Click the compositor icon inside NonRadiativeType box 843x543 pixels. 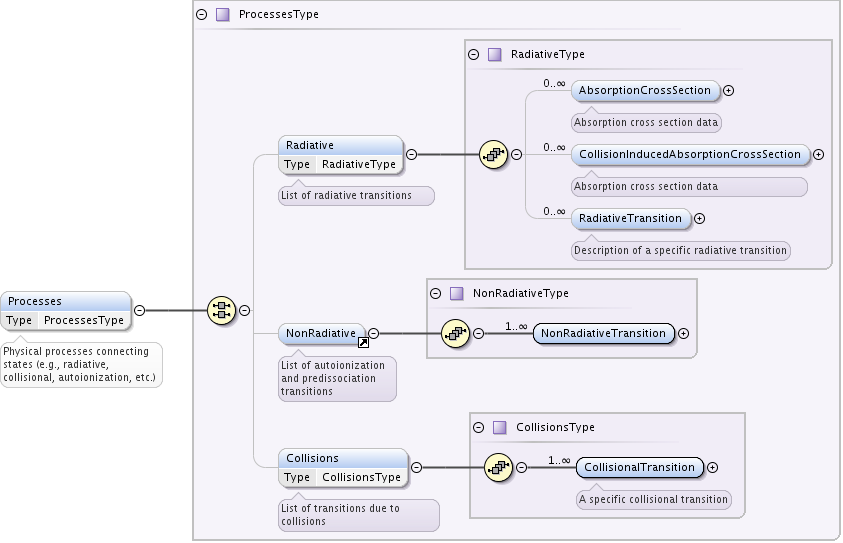tap(455, 333)
